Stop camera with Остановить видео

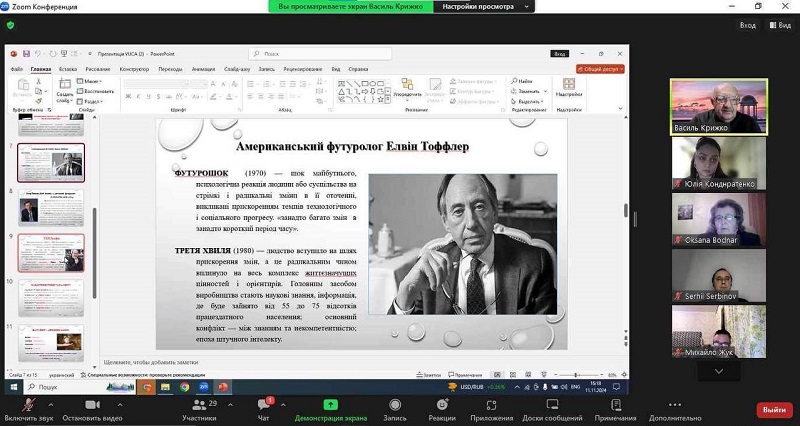92,410
